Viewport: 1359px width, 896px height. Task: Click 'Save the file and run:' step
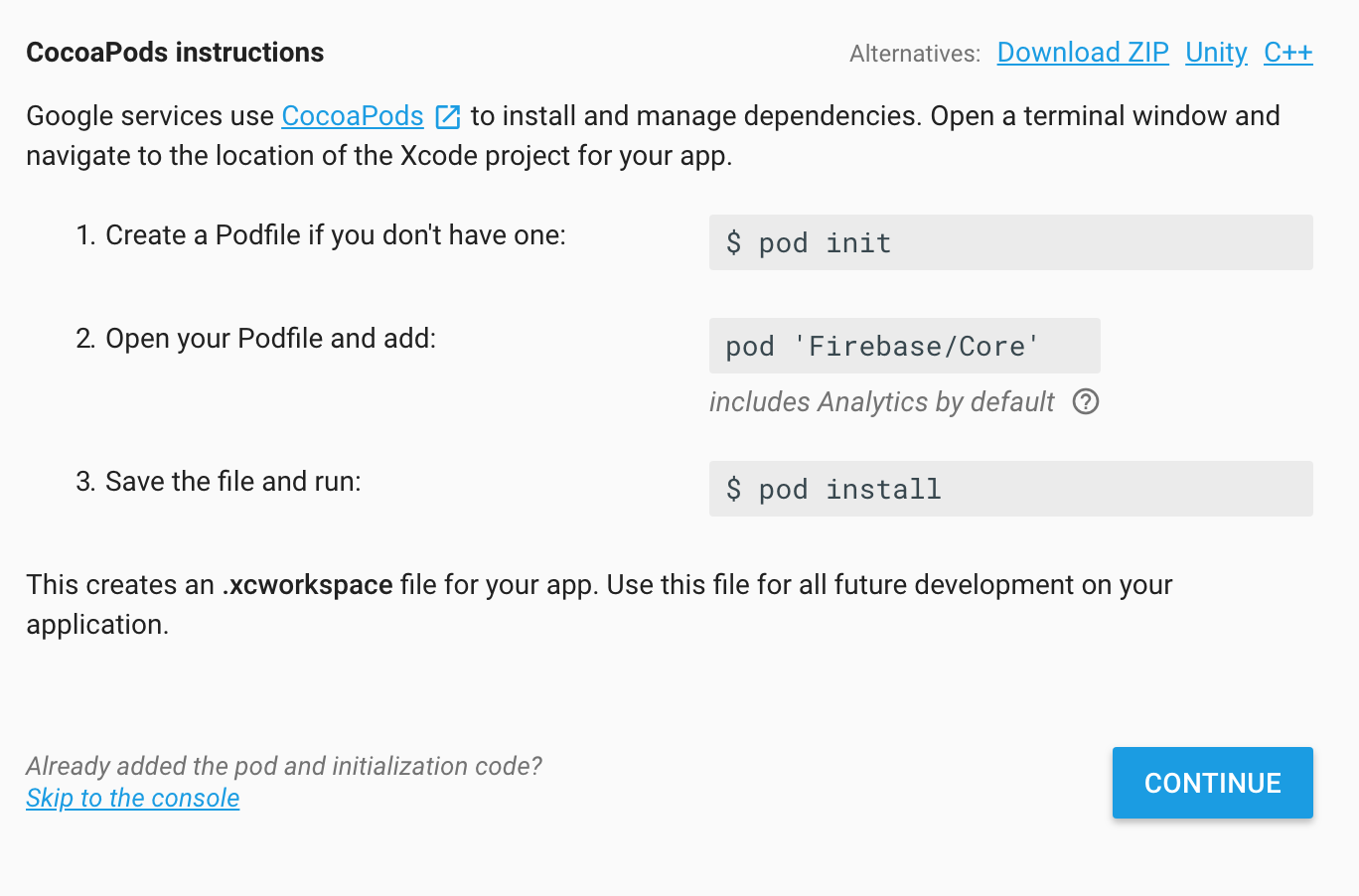tap(233, 482)
